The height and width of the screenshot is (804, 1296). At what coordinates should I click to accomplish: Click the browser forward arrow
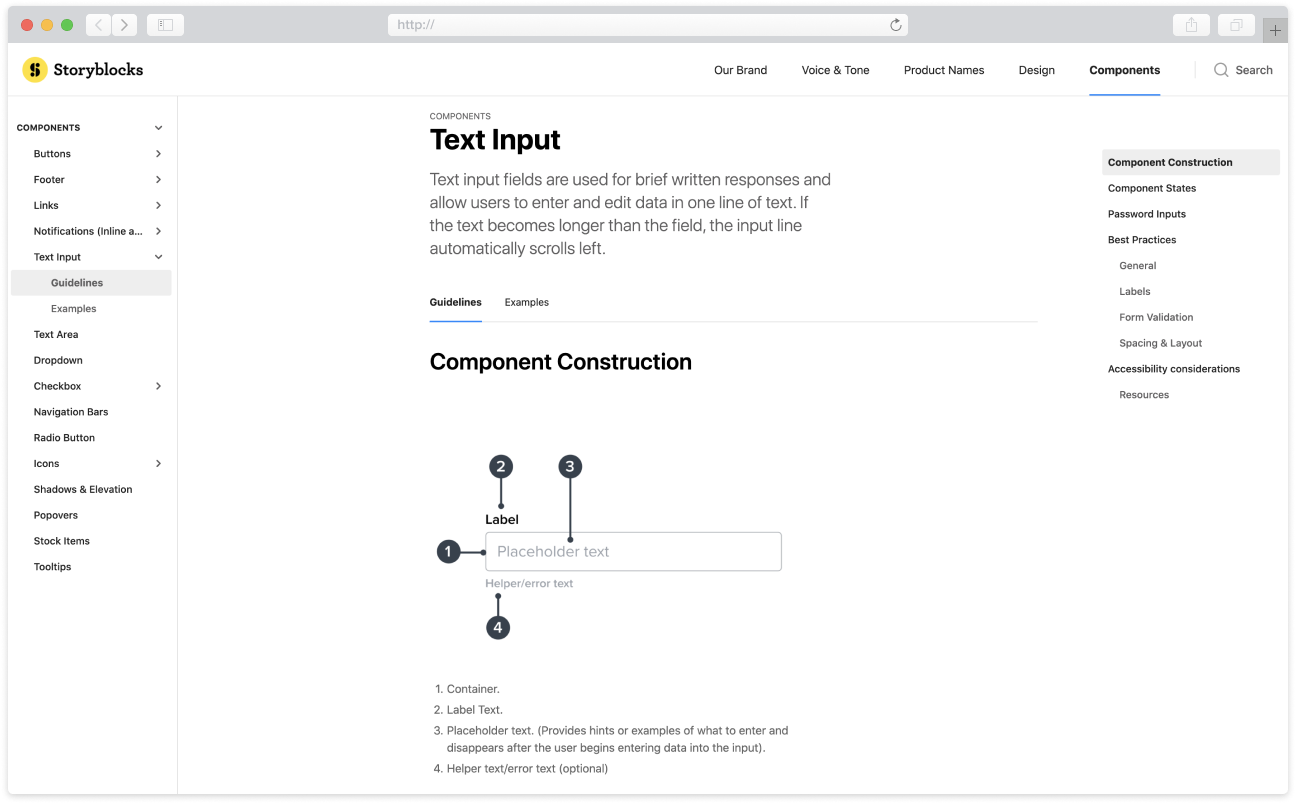(124, 25)
